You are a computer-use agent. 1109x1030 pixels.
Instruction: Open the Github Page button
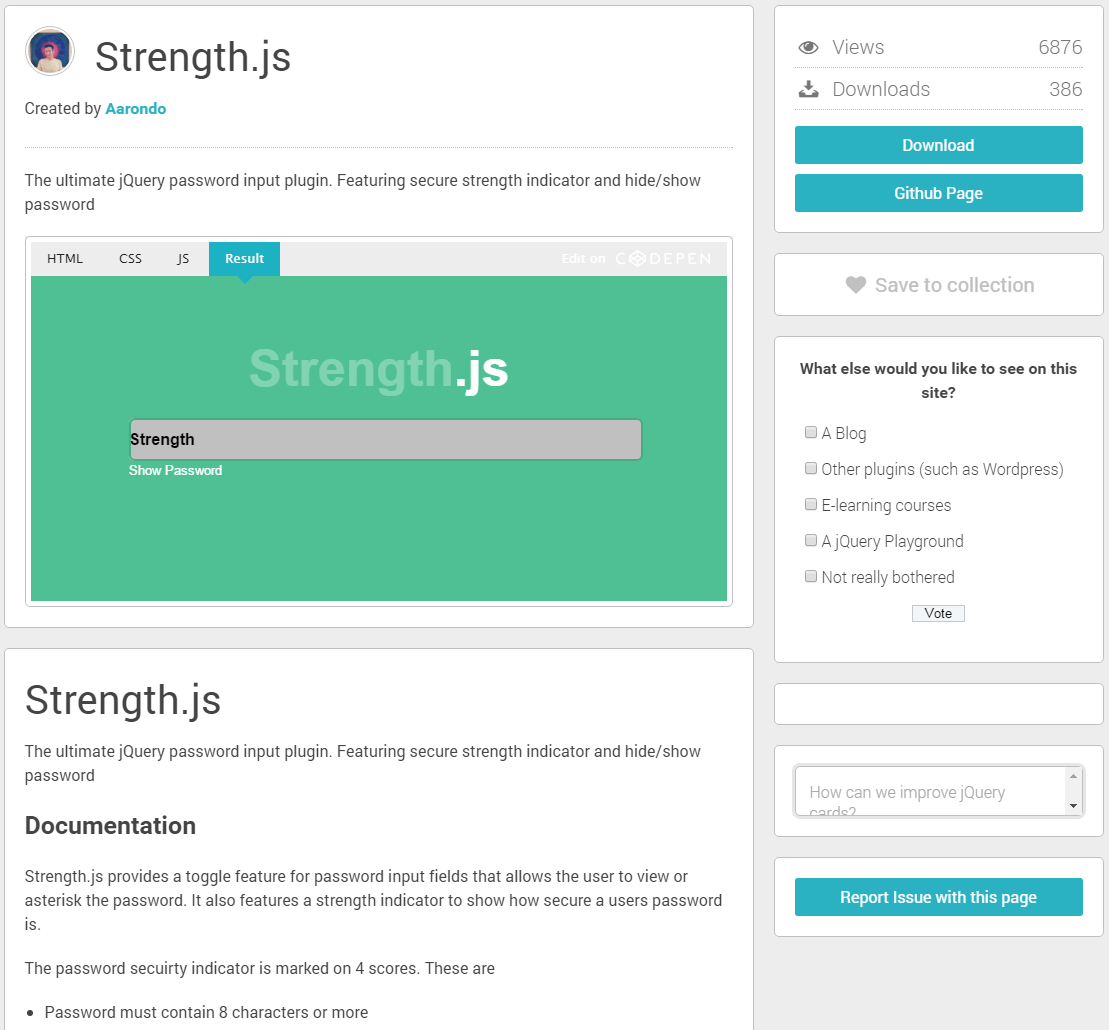(938, 193)
